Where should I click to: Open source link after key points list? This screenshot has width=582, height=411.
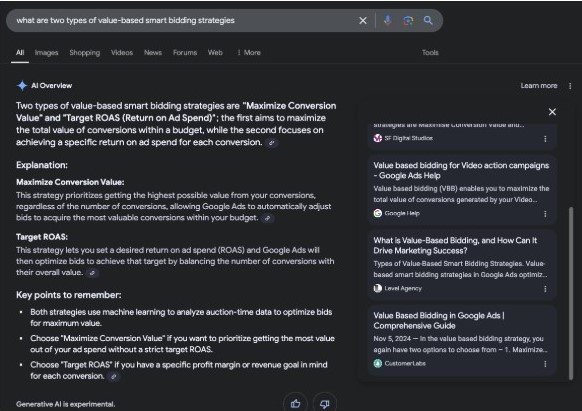tap(114, 376)
